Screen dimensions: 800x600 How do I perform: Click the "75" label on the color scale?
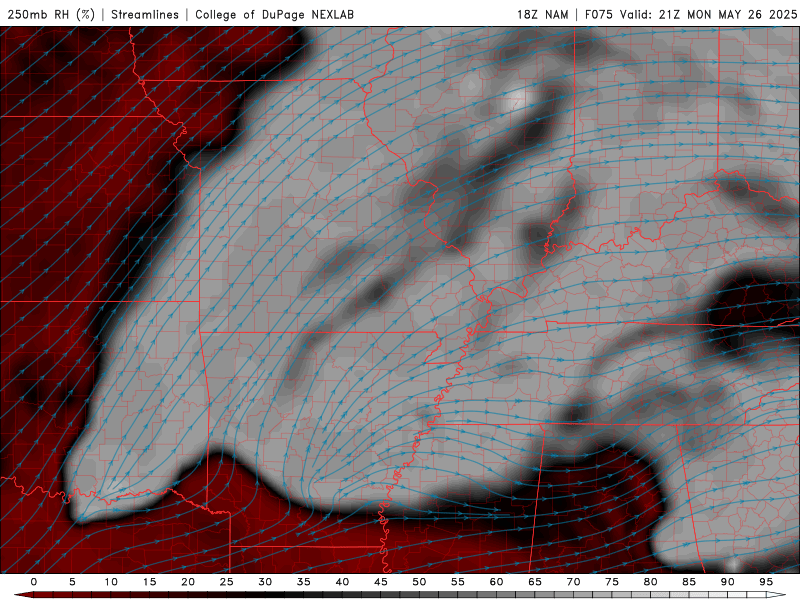pyautogui.click(x=612, y=582)
